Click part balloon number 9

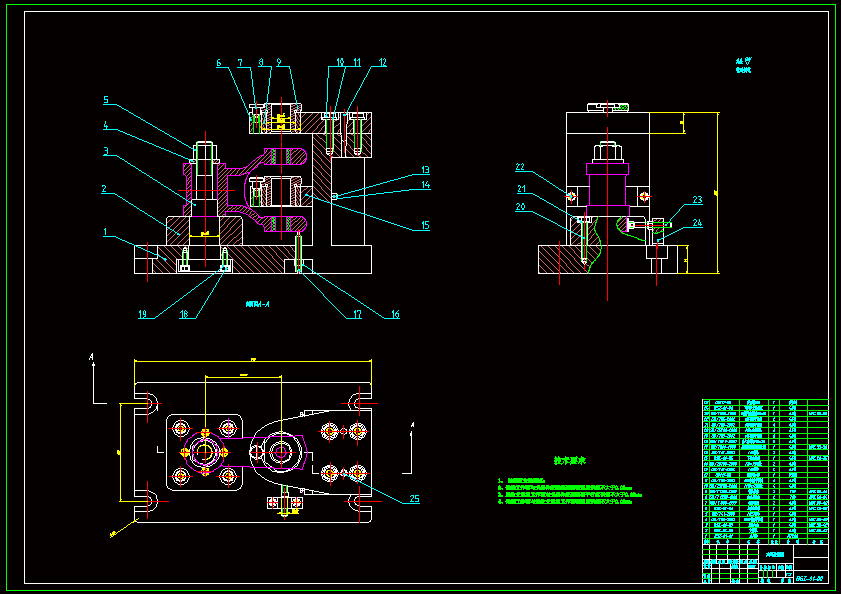pos(278,63)
